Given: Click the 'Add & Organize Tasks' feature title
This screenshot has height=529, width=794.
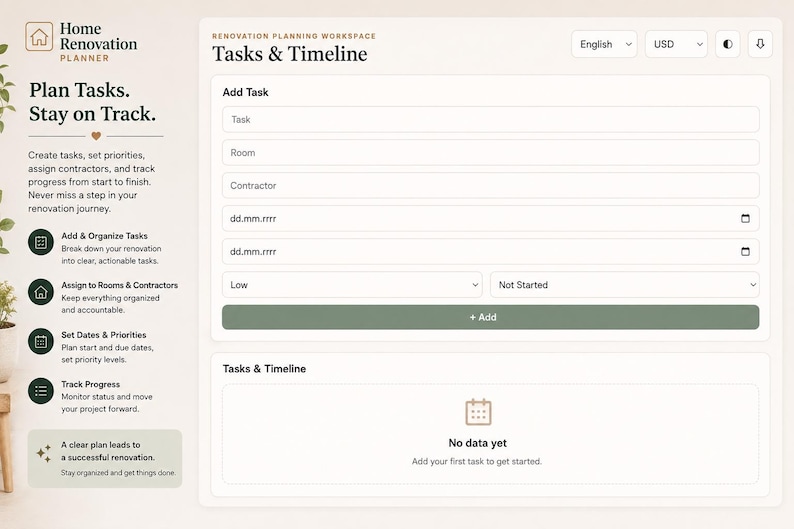Looking at the screenshot, I should pos(104,236).
